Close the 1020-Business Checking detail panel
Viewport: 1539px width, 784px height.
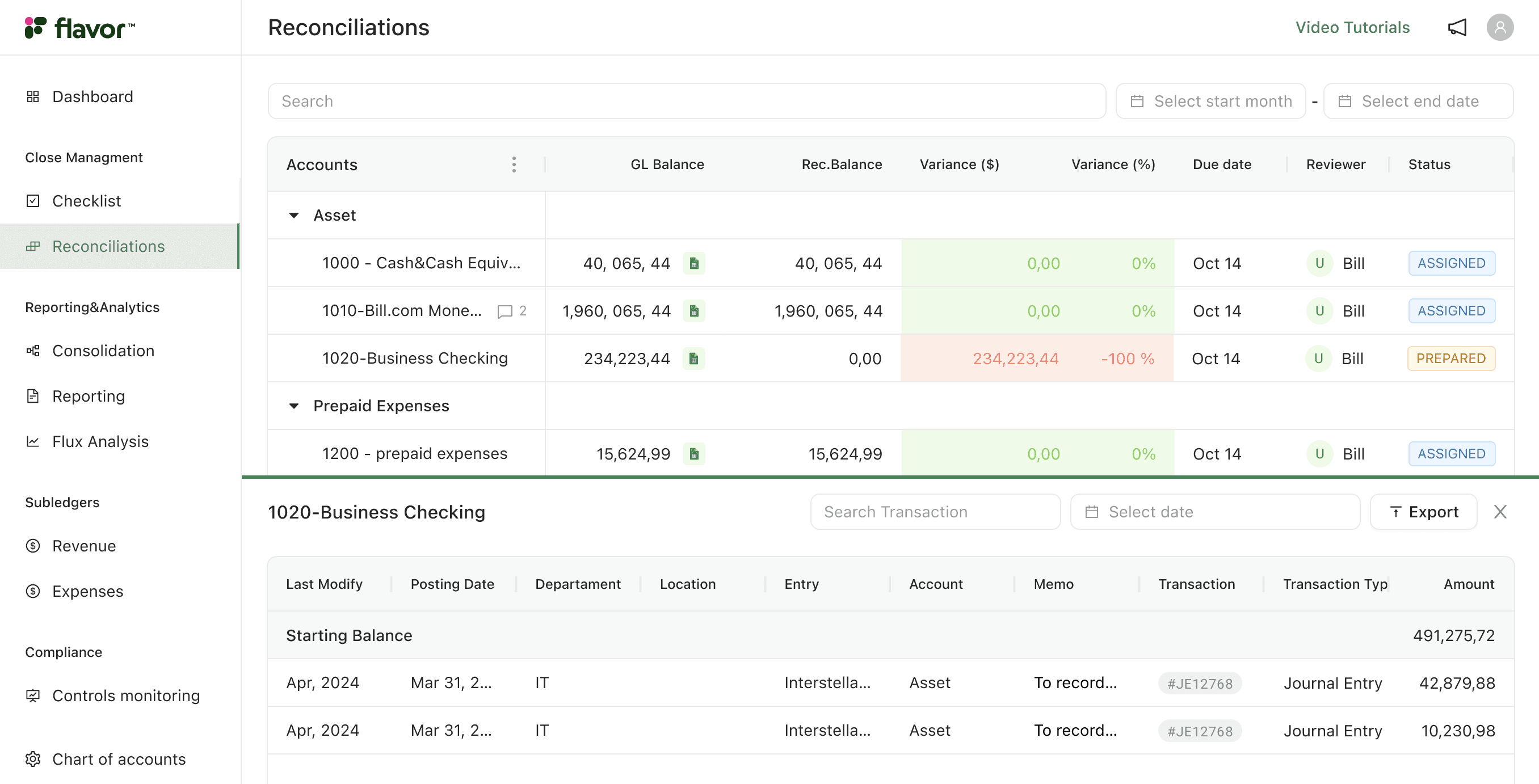point(1500,512)
